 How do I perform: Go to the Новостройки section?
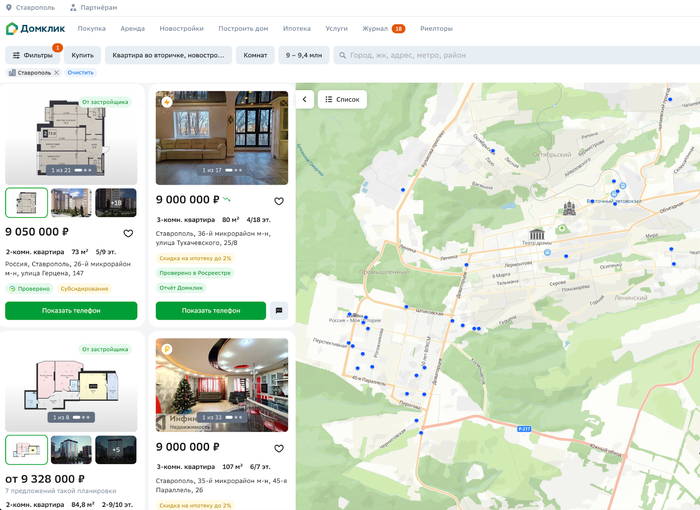(181, 29)
